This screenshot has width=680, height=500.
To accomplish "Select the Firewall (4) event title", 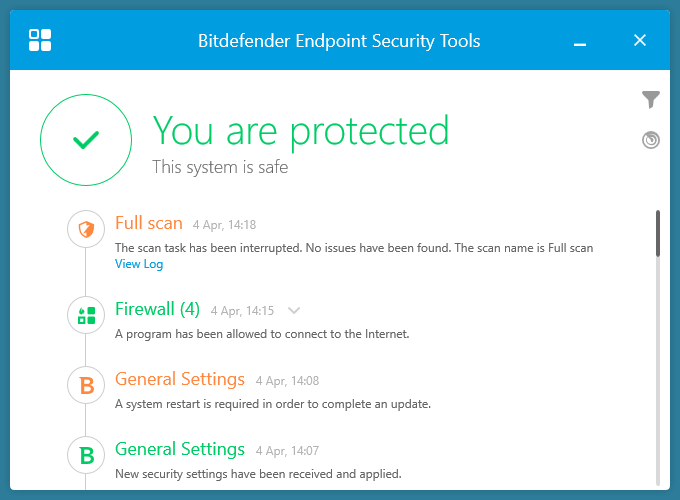I will 157,309.
